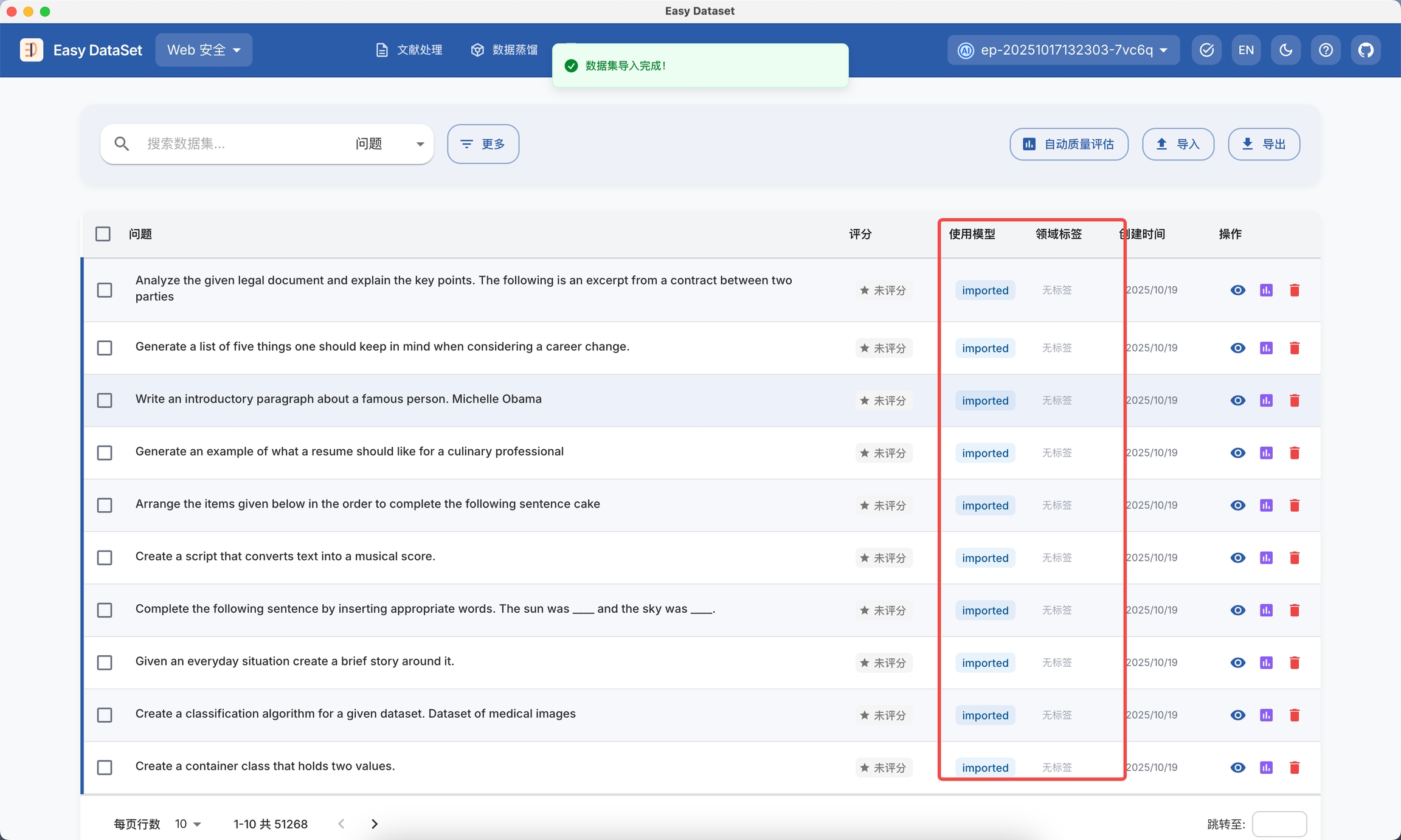View details of the legal document row
Viewport: 1401px width, 840px height.
click(1237, 291)
